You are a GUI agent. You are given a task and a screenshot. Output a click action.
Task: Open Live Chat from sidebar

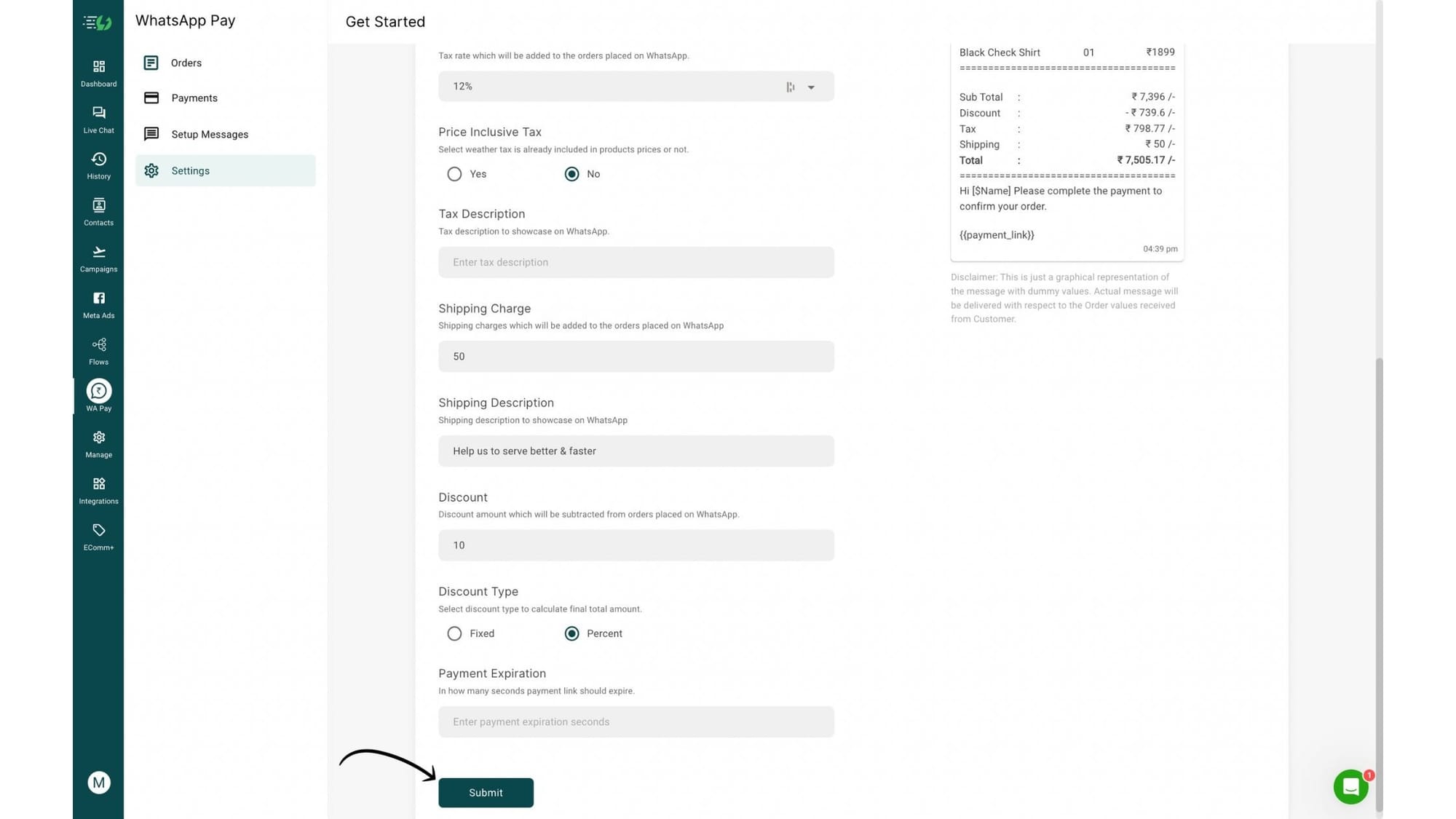click(98, 119)
